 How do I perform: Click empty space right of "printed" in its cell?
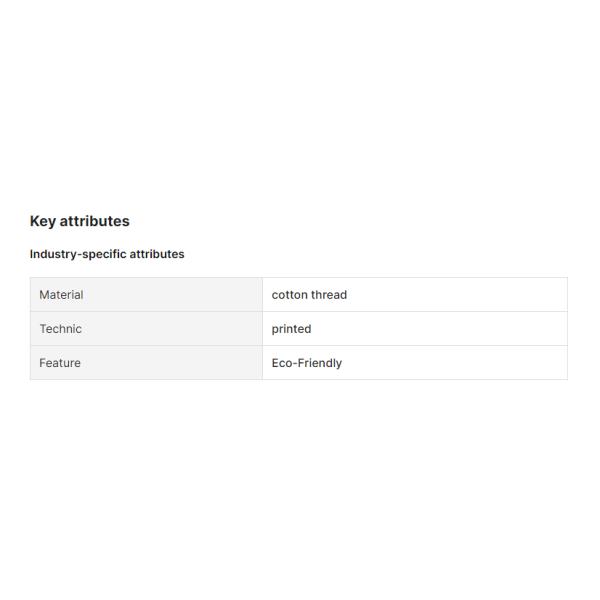[440, 329]
